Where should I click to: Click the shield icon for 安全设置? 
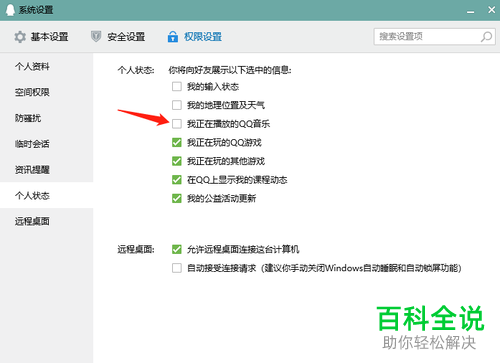[x=96, y=36]
